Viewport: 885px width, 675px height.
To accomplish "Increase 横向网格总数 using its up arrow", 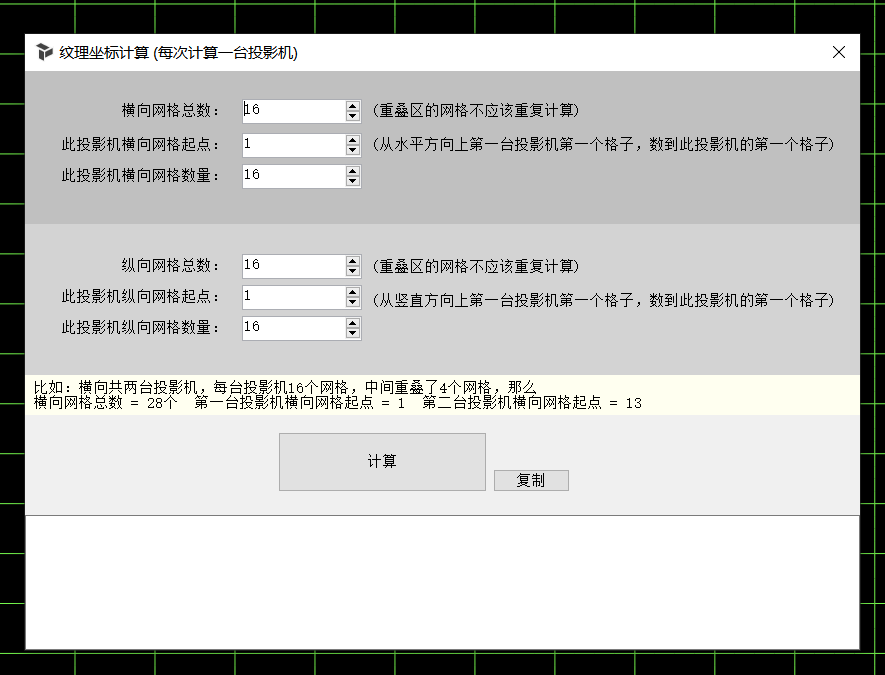I will (352, 106).
